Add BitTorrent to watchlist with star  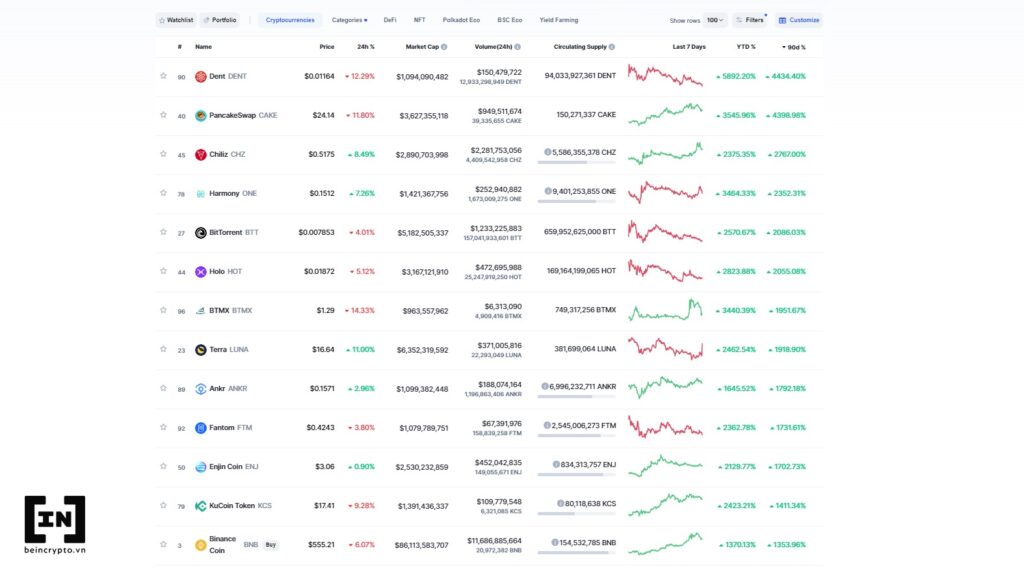[x=163, y=232]
